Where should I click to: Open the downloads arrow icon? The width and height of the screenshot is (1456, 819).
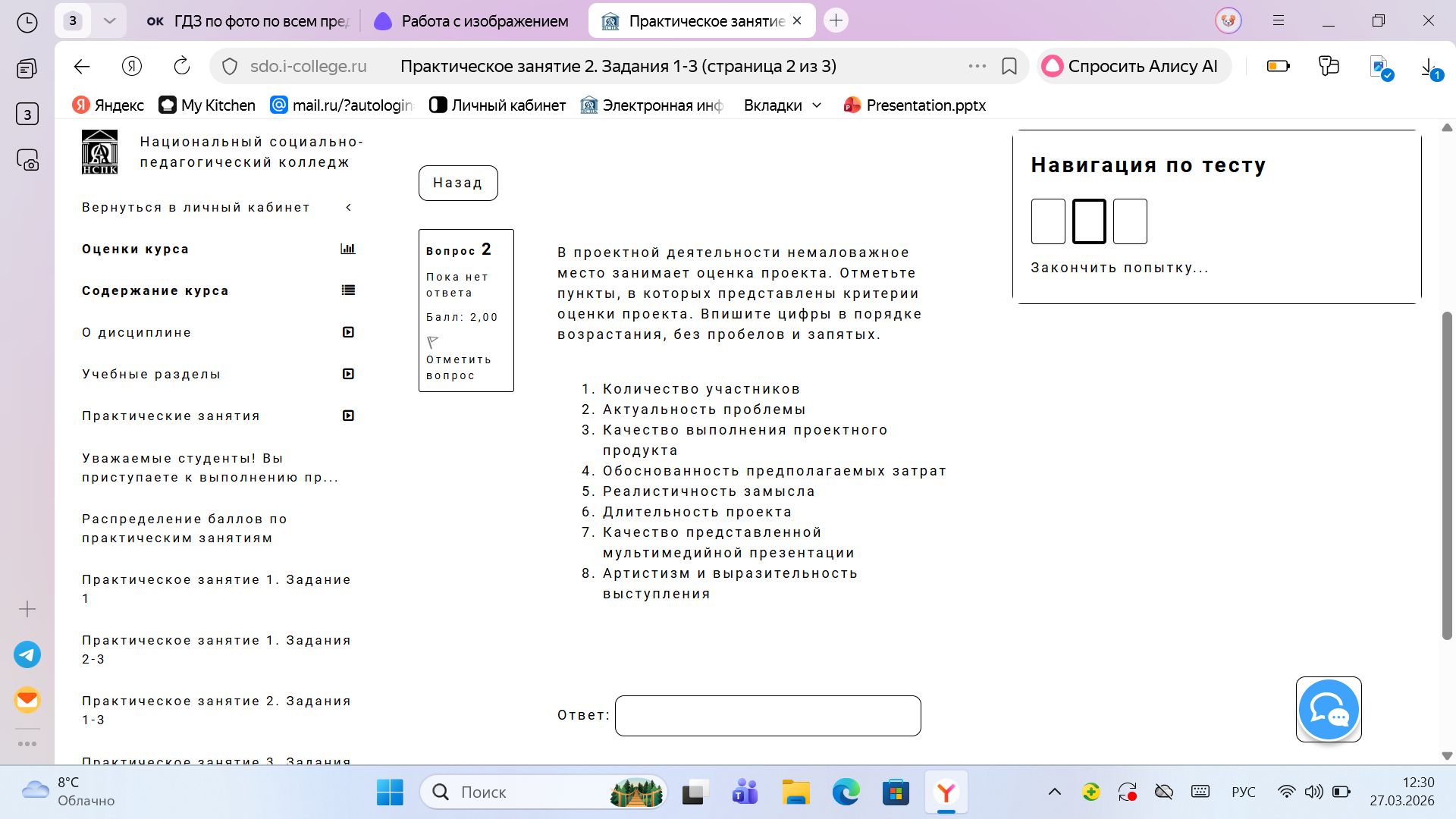pyautogui.click(x=1429, y=67)
